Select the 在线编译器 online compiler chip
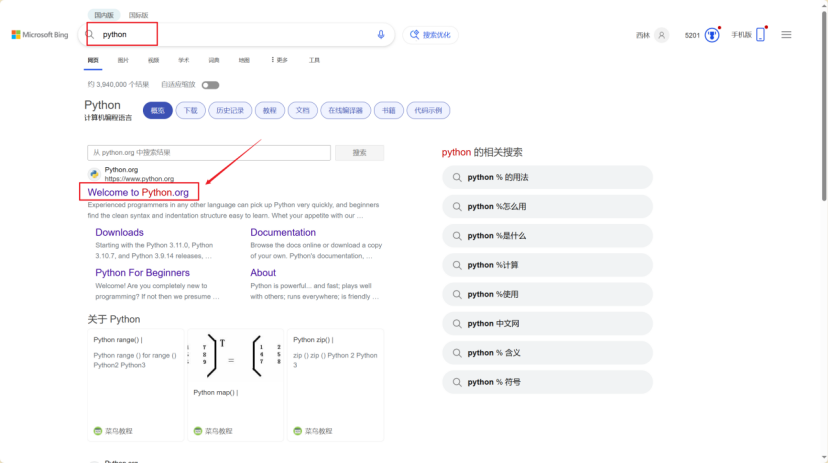This screenshot has height=463, width=829. pyautogui.click(x=346, y=110)
